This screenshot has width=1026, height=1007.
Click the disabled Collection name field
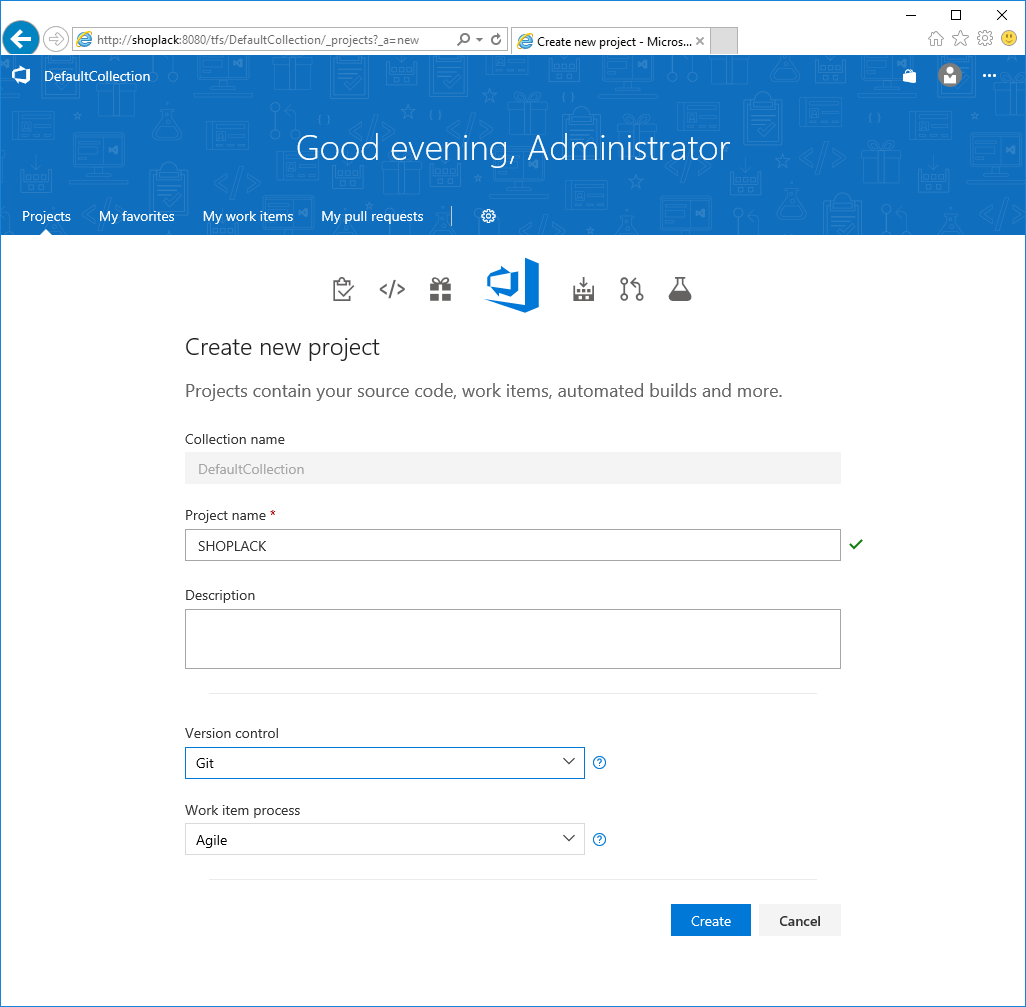pos(512,468)
